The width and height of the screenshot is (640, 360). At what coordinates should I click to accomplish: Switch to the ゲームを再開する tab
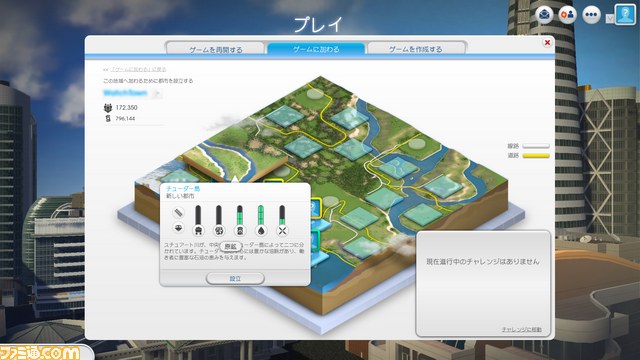pos(215,49)
